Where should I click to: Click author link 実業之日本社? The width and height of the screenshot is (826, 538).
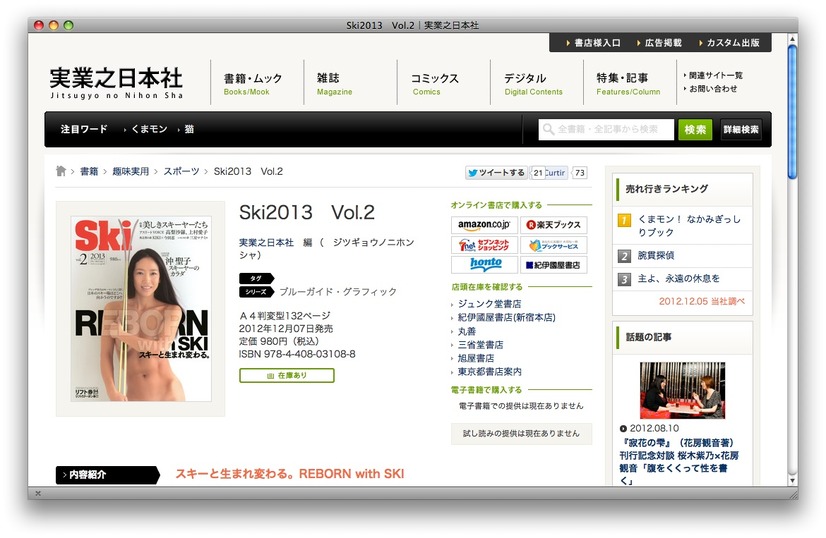pos(266,242)
